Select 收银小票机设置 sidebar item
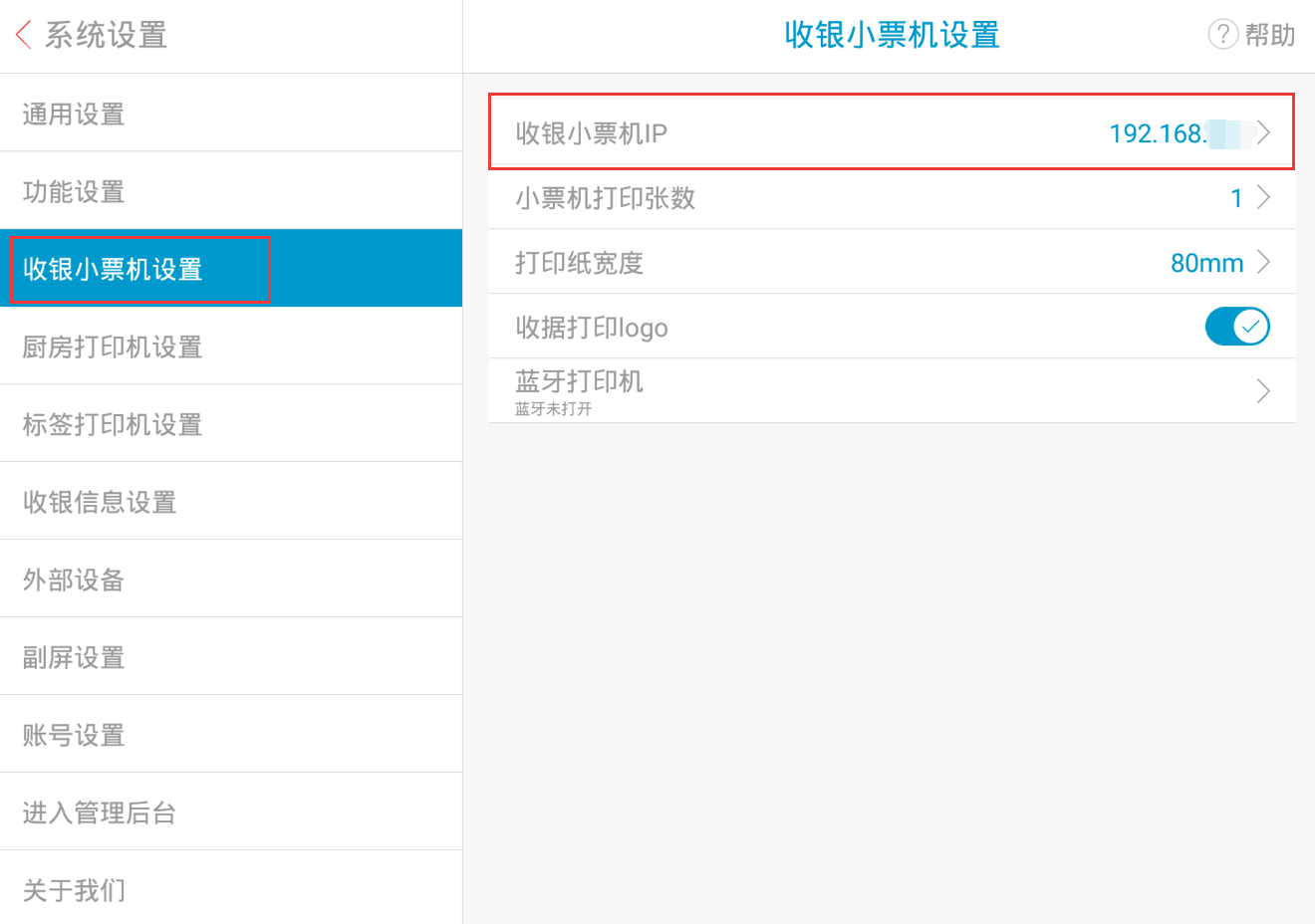Image resolution: width=1315 pixels, height=924 pixels. pos(113,270)
